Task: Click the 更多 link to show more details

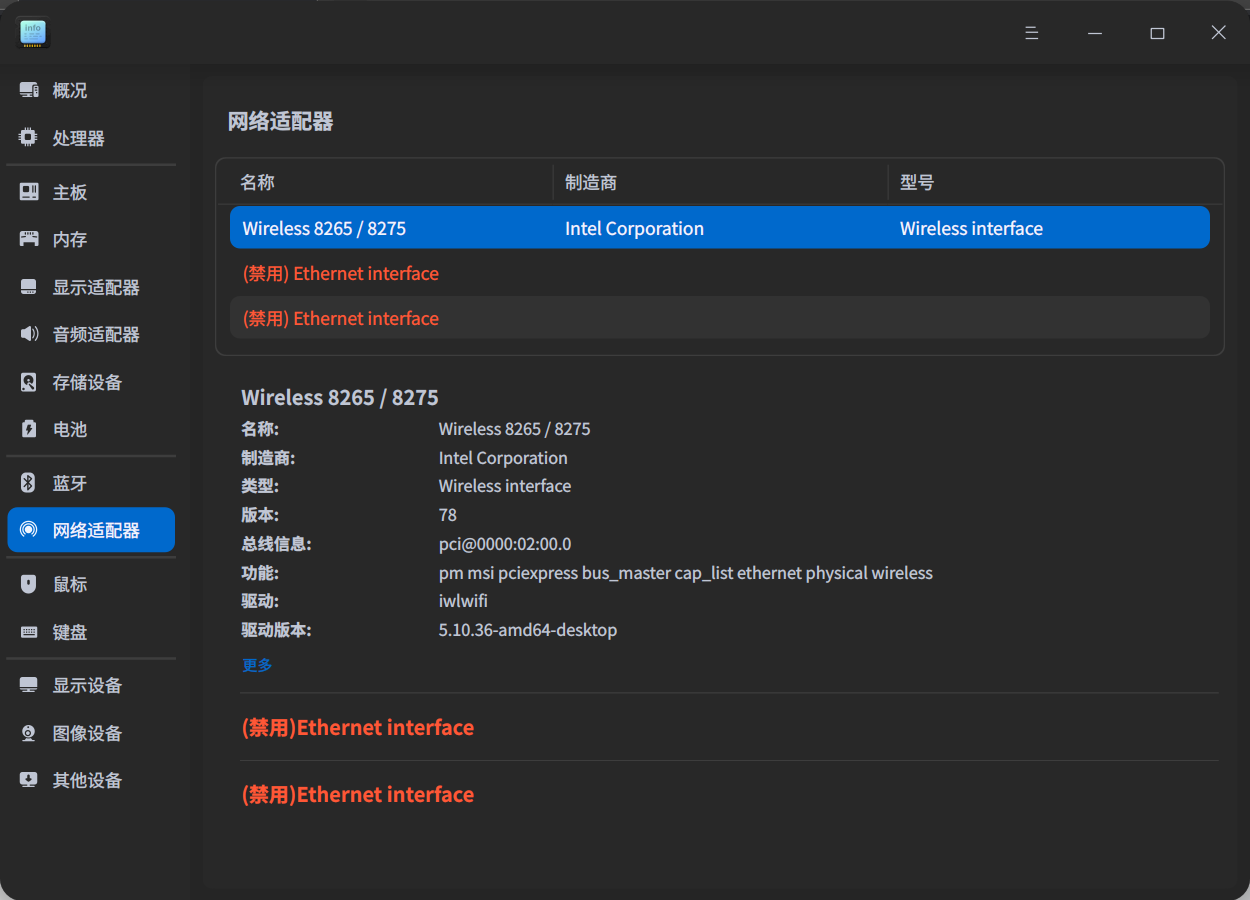Action: coord(257,665)
